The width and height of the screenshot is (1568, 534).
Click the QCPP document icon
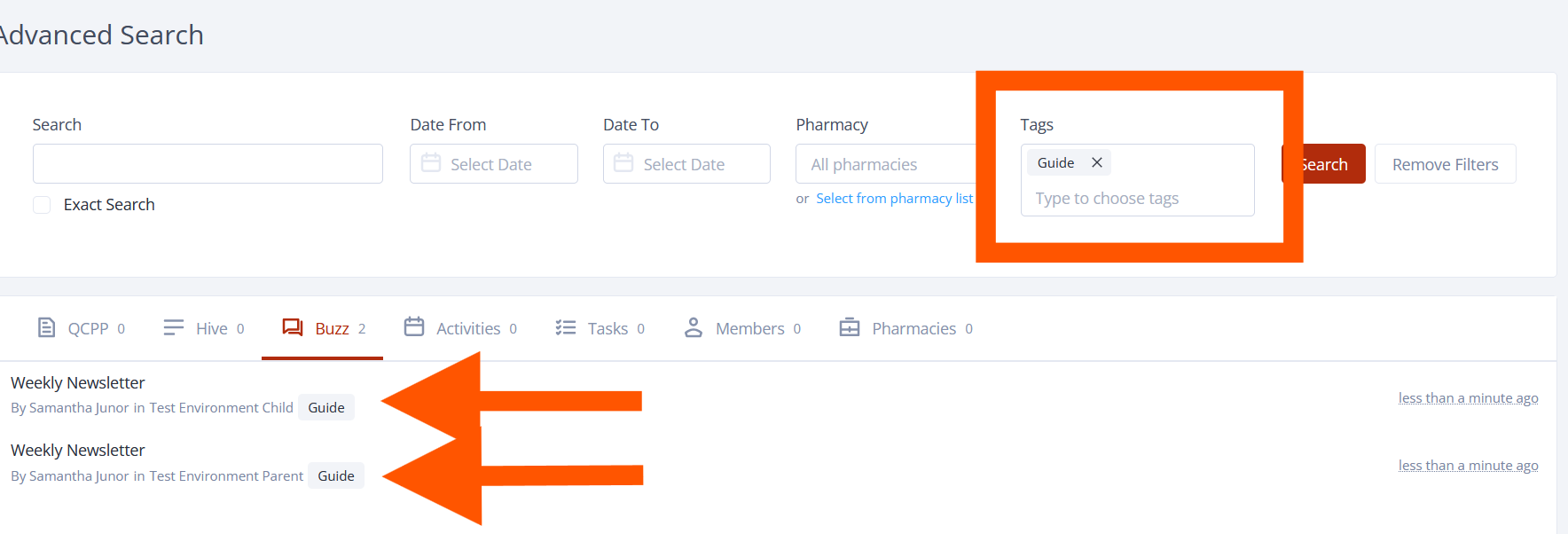tap(46, 328)
